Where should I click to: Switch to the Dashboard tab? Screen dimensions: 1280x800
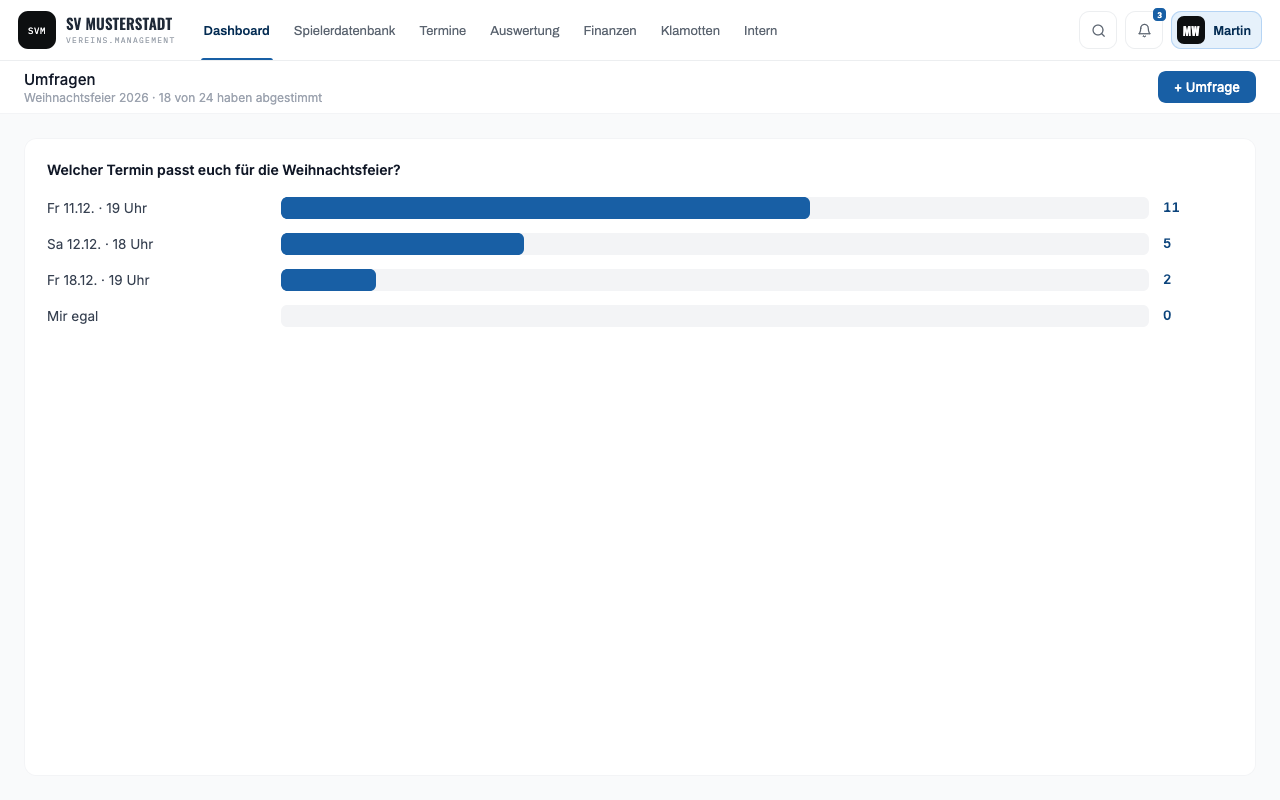[237, 31]
